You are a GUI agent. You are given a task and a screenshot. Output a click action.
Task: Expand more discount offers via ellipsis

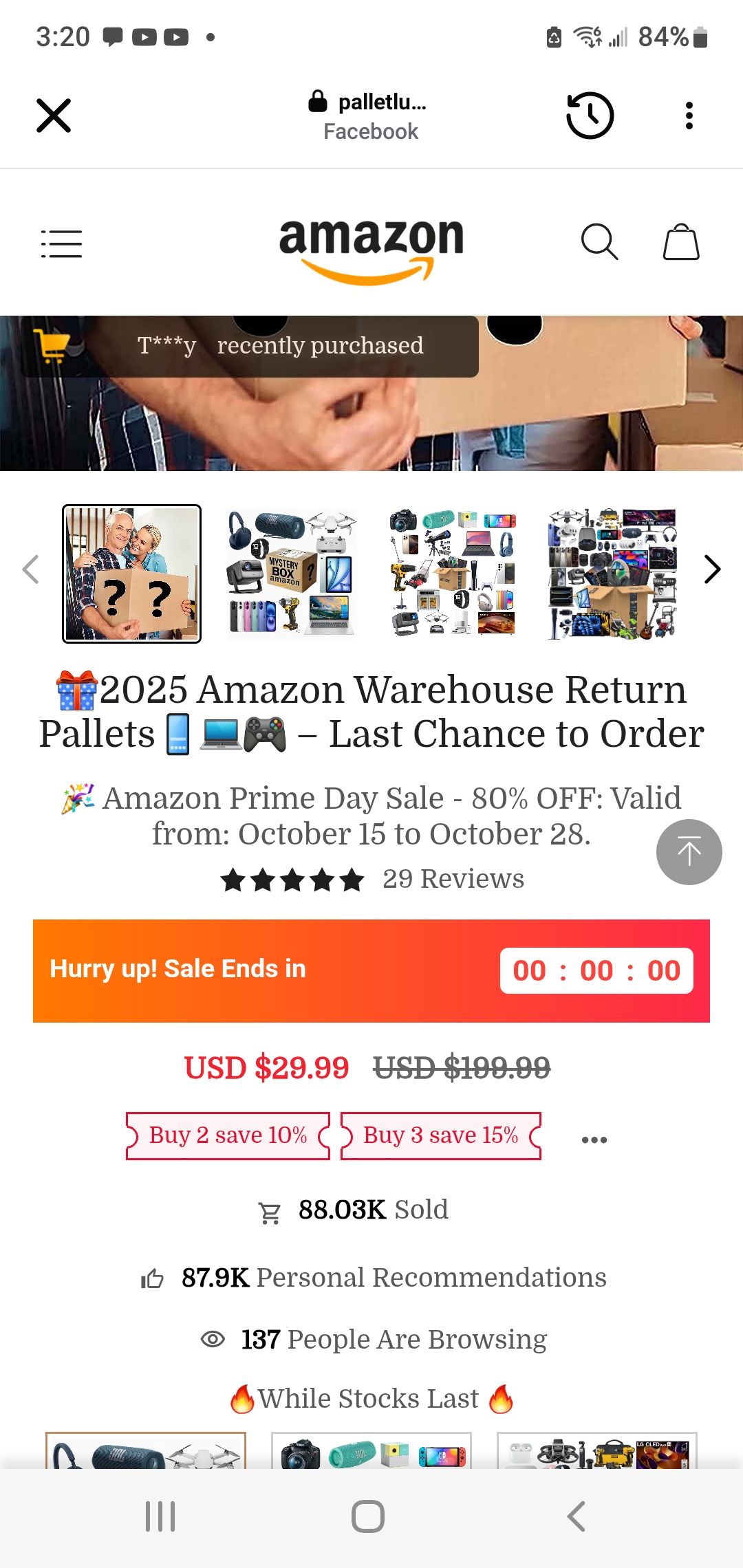[594, 1140]
